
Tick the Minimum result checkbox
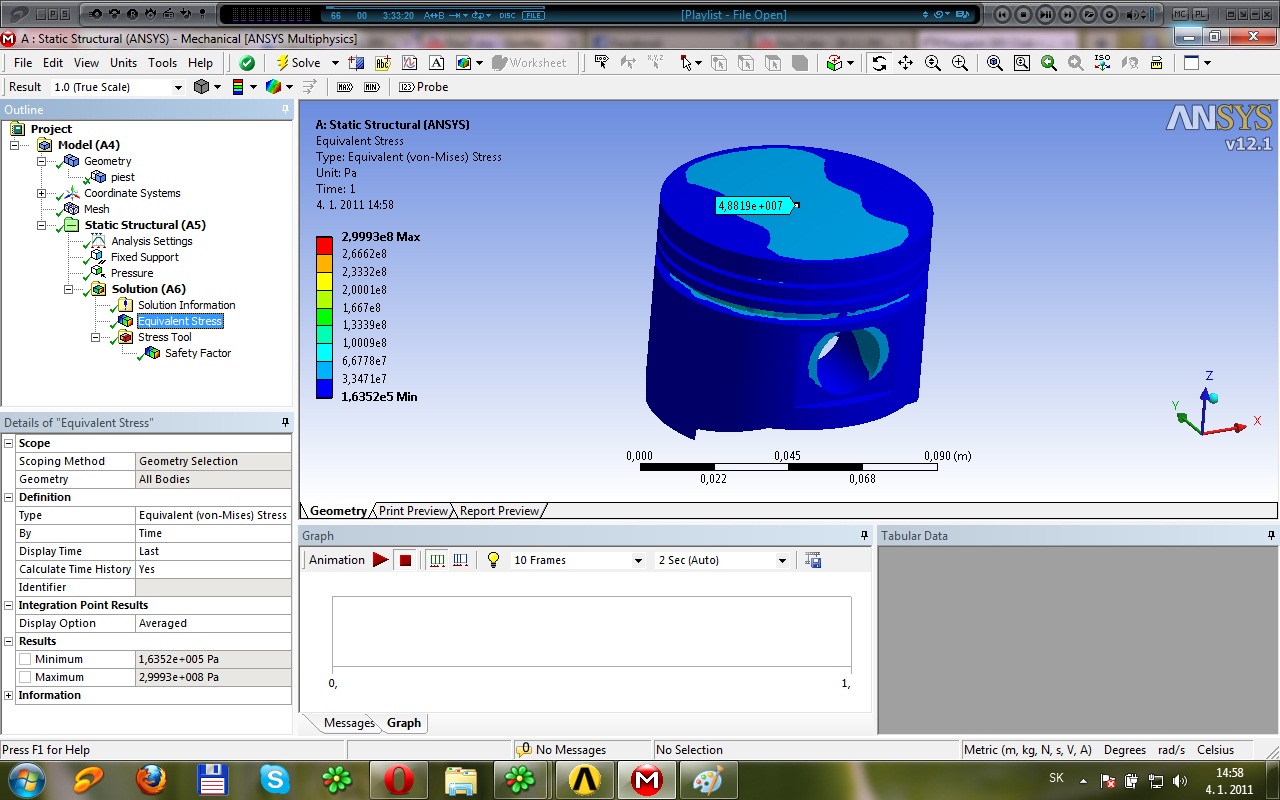[25, 659]
